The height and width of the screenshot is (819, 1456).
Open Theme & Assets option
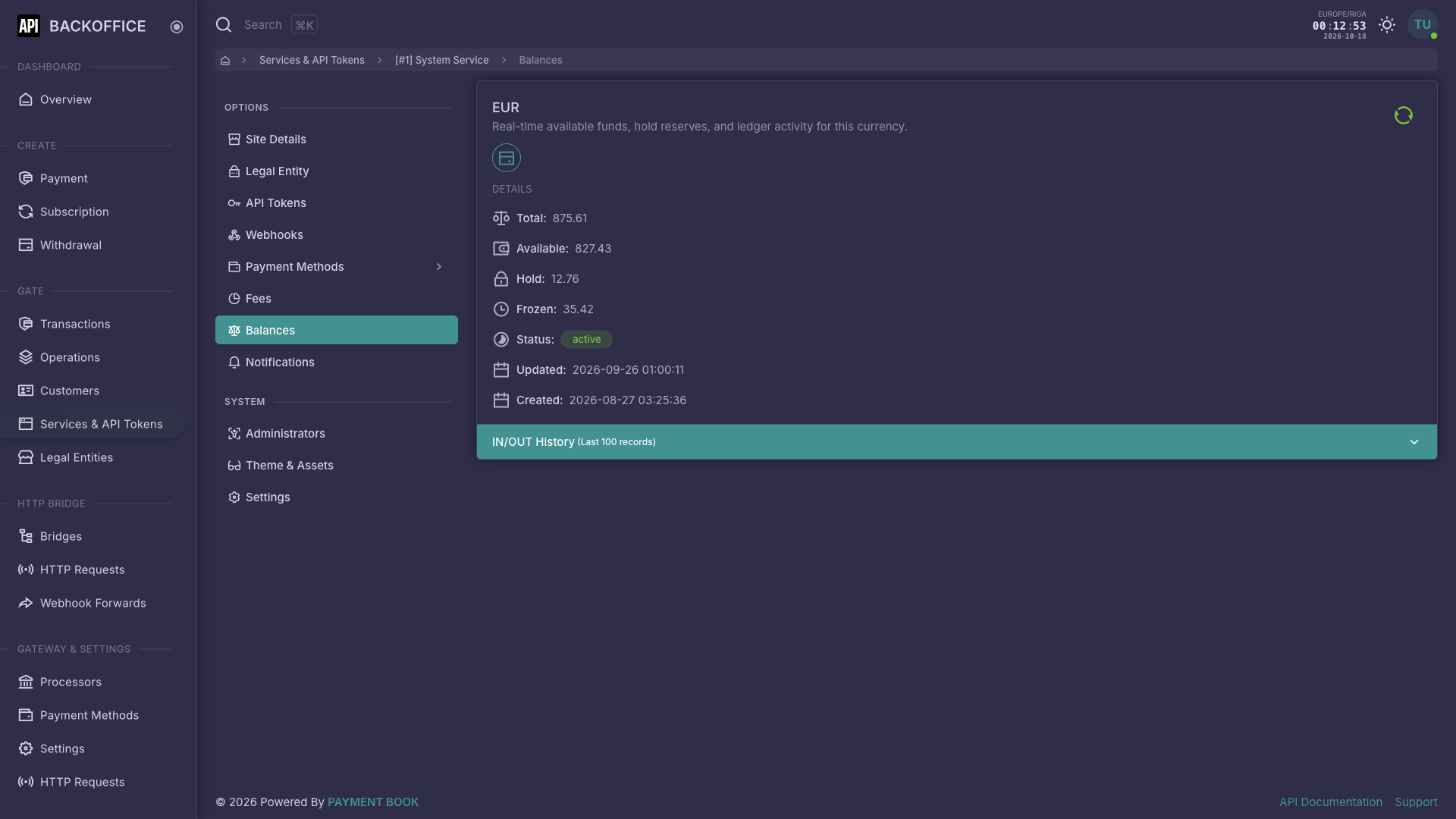[337, 466]
